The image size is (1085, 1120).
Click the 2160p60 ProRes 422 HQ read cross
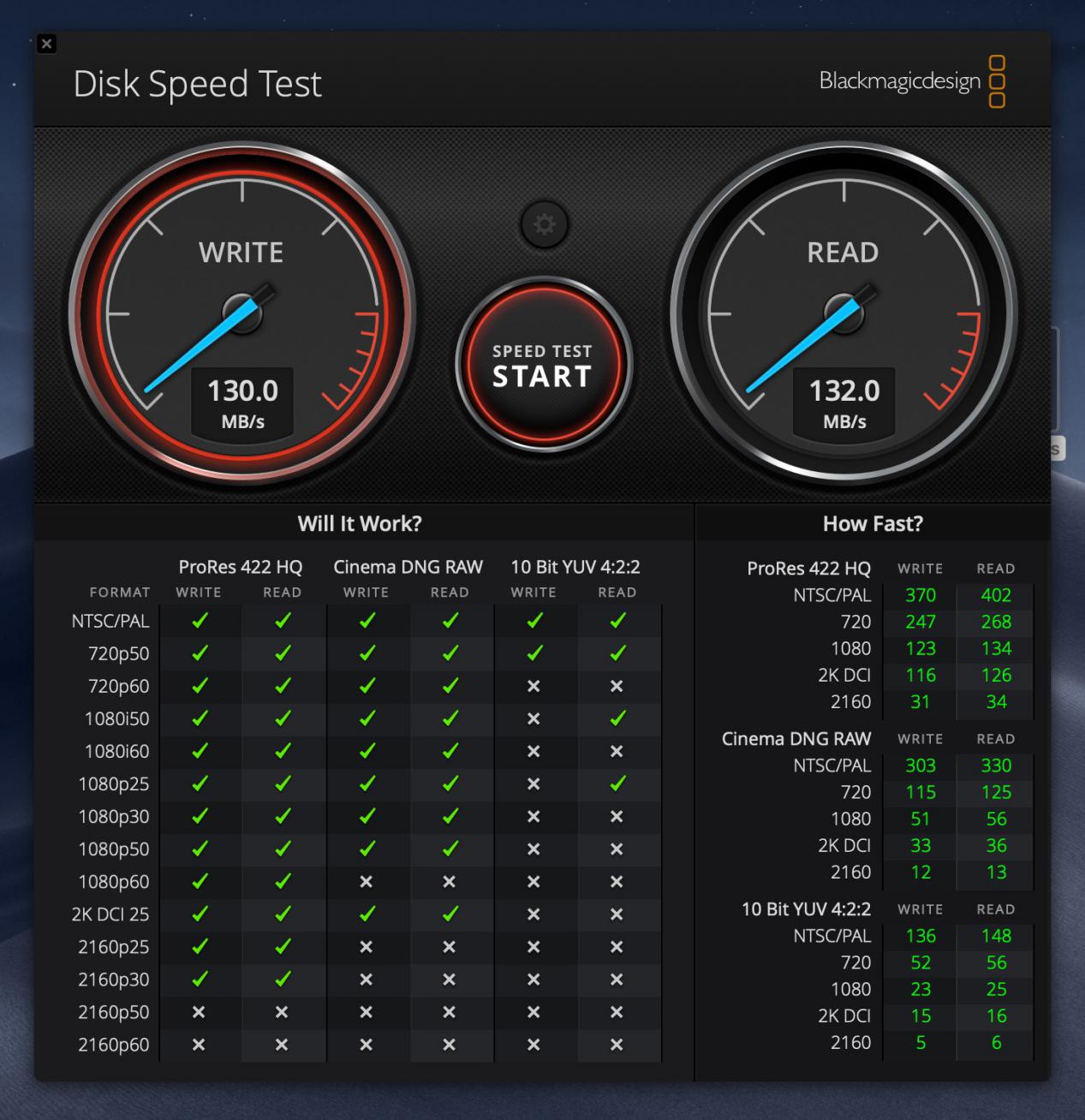point(282,1044)
